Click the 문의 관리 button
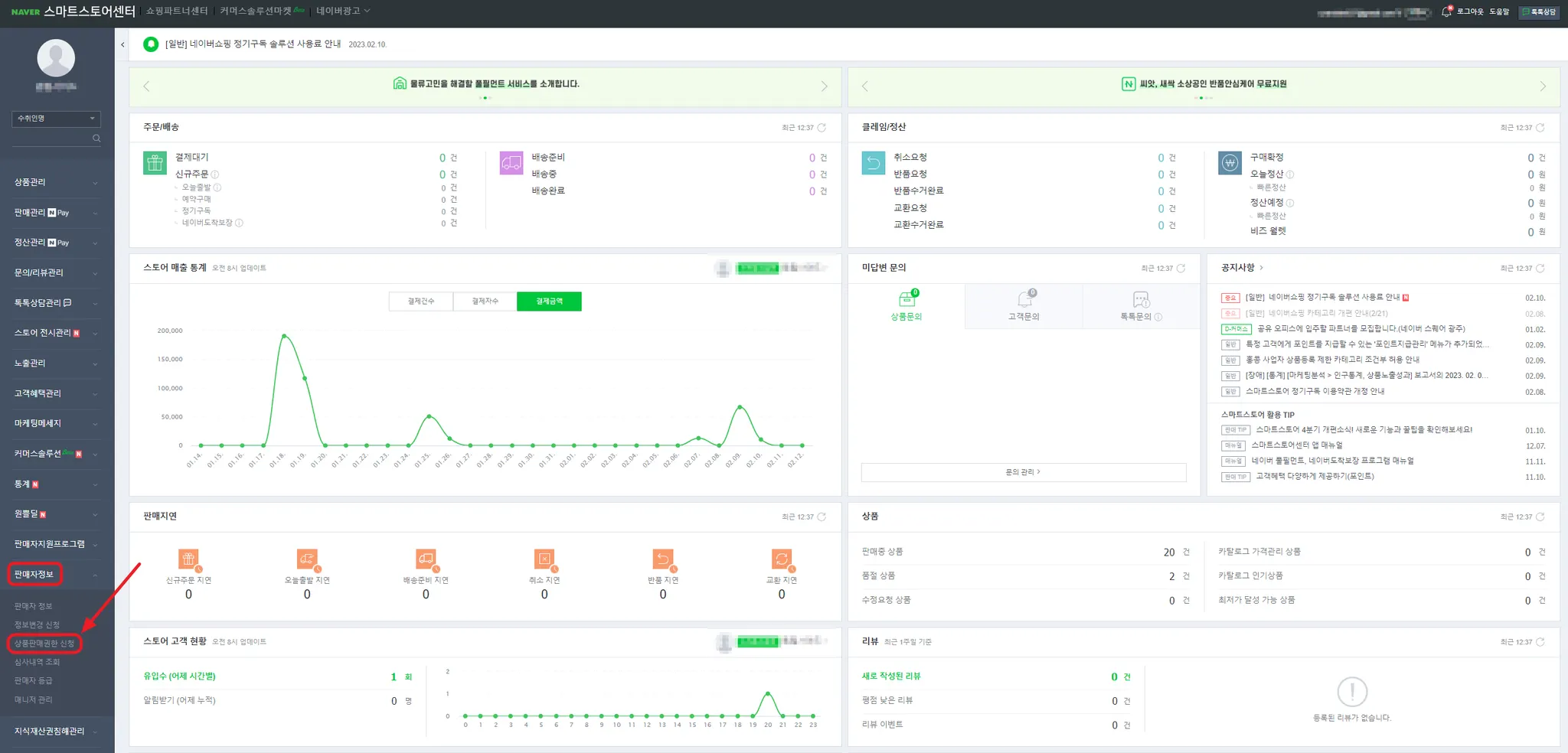Screen dimensions: 1568x753 point(1023,472)
